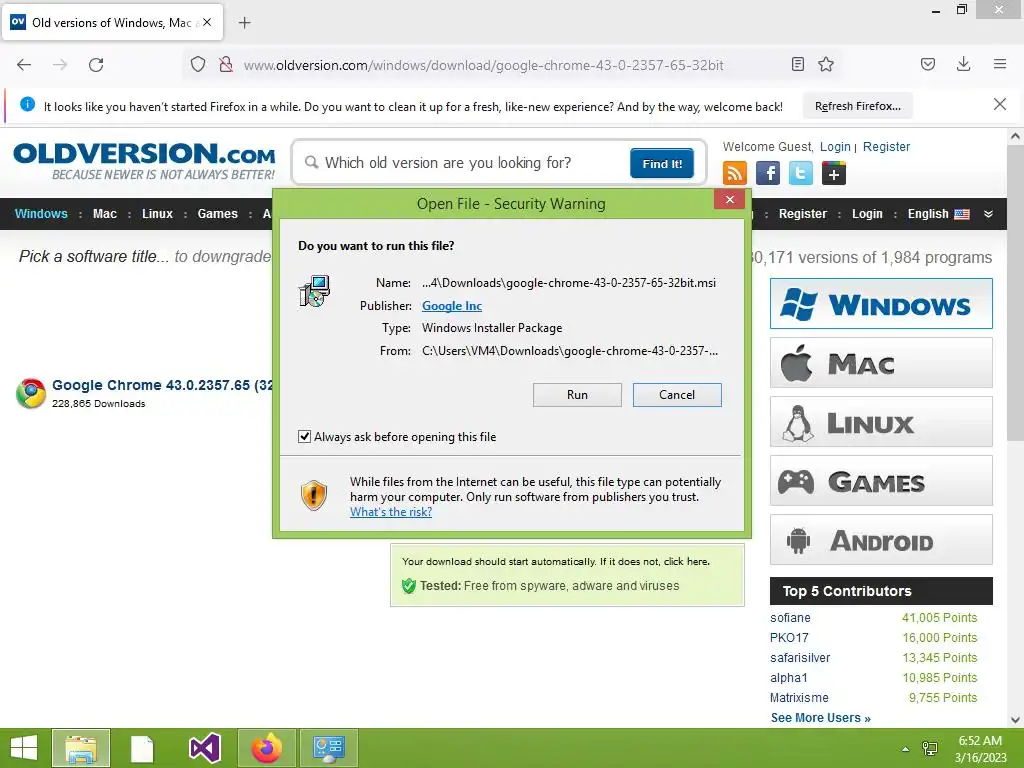
Task: Select Register in the black navigation bar
Action: [803, 214]
